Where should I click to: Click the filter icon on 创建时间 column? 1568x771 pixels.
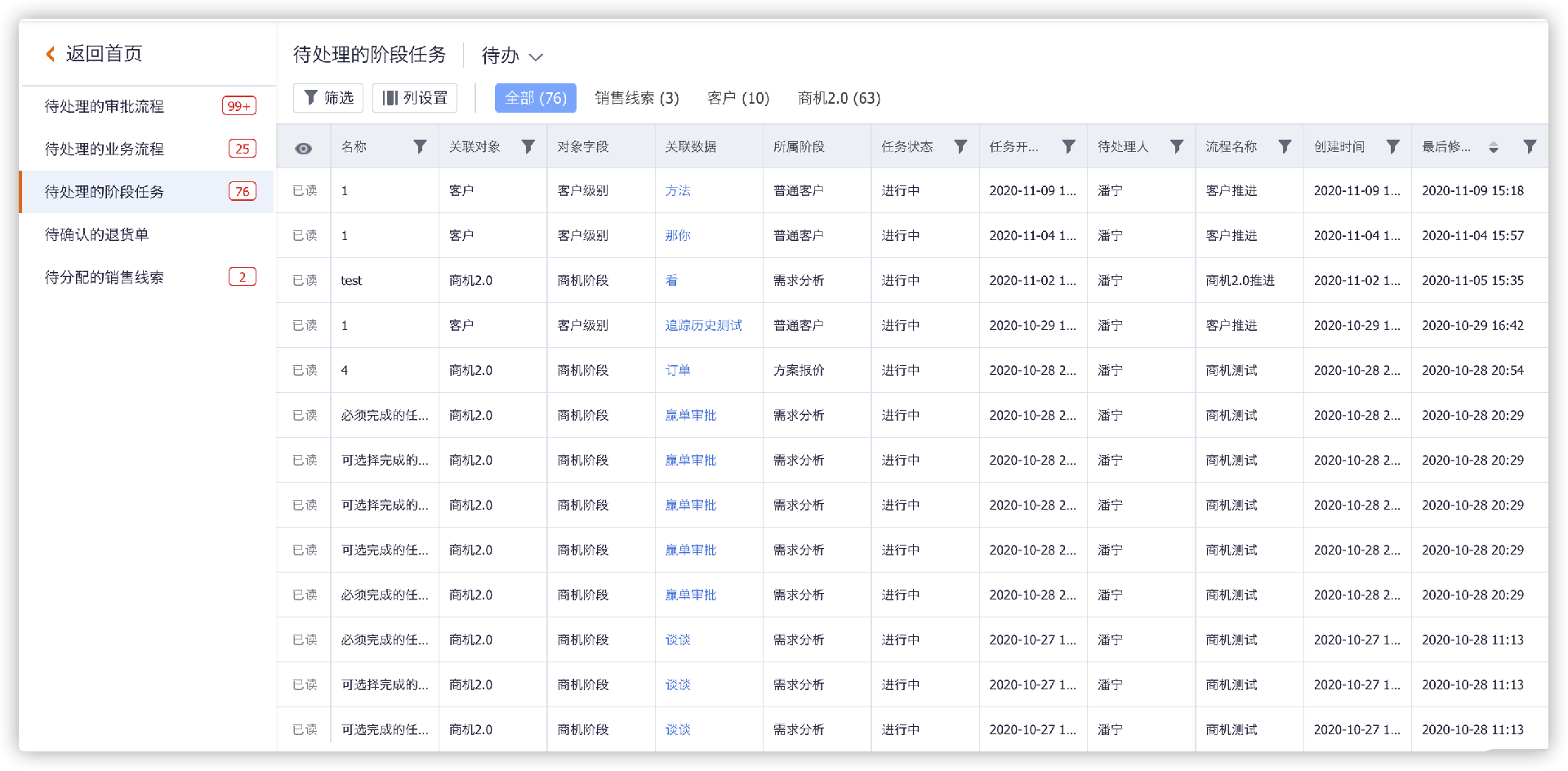pyautogui.click(x=1393, y=146)
